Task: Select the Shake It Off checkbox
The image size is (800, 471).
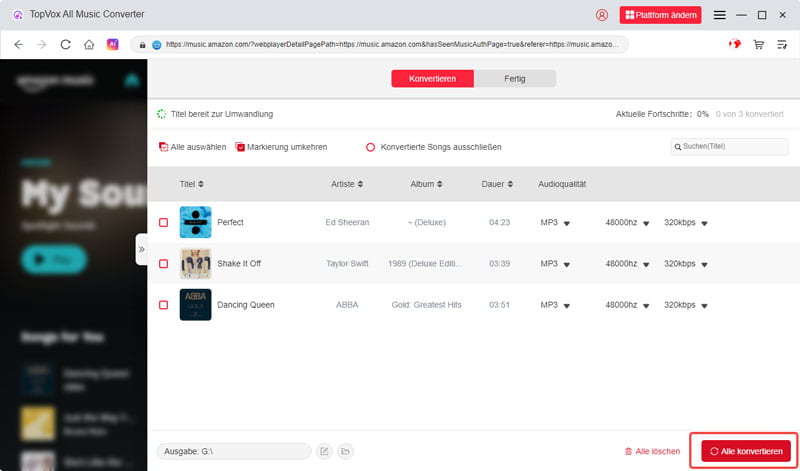Action: [x=164, y=263]
